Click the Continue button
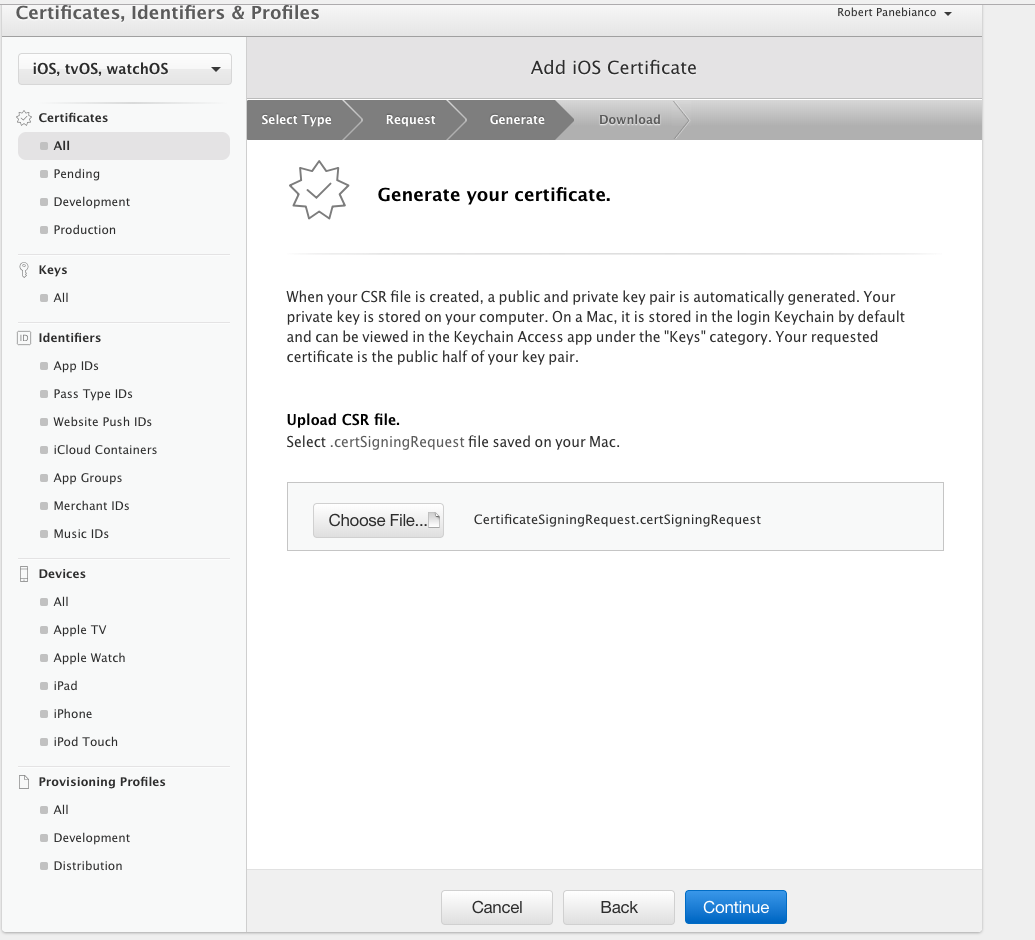Viewport: 1035px width, 940px height. (735, 907)
